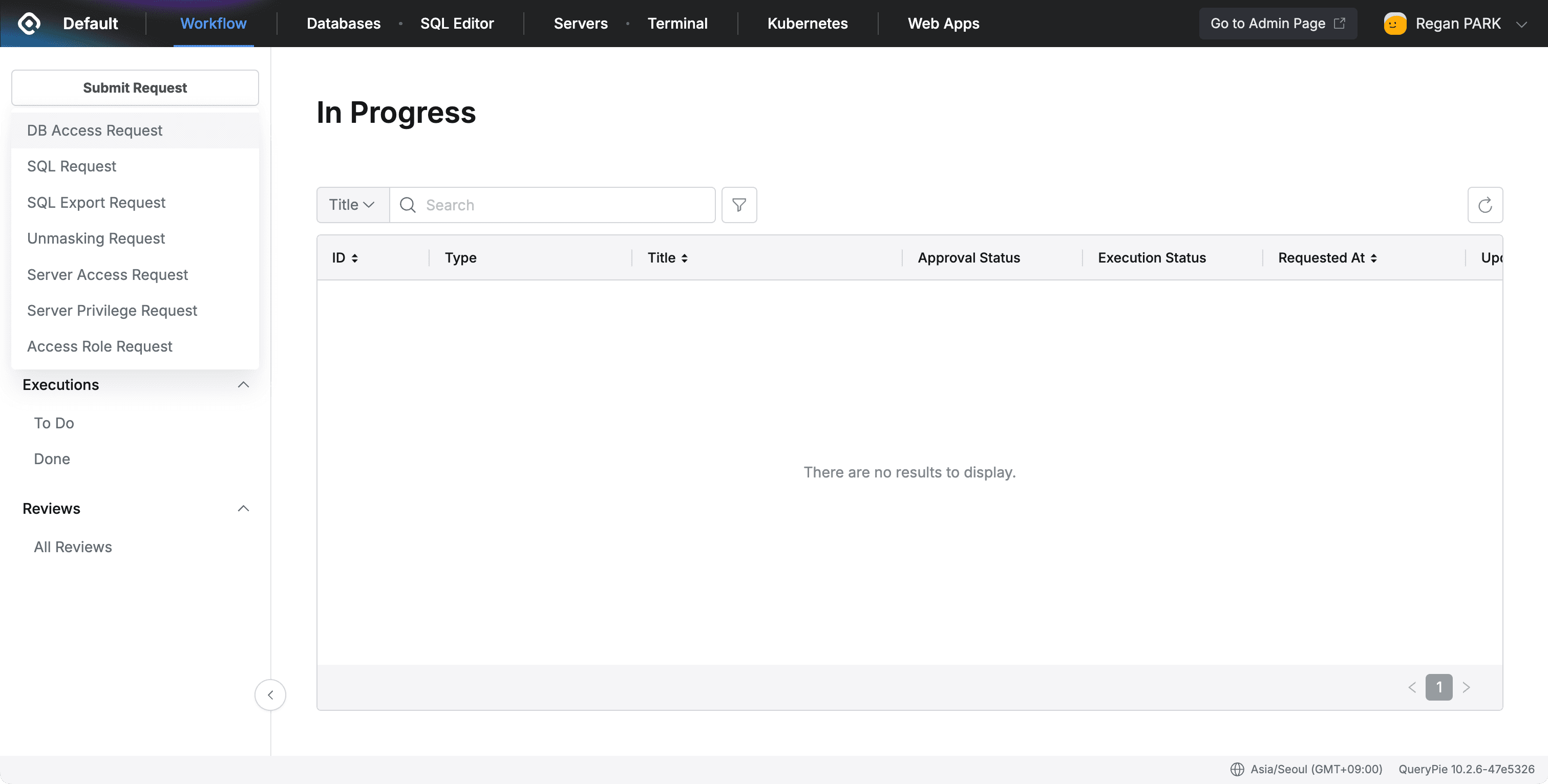
Task: Open the account menu chevron next to Regan PARK
Action: [1522, 24]
